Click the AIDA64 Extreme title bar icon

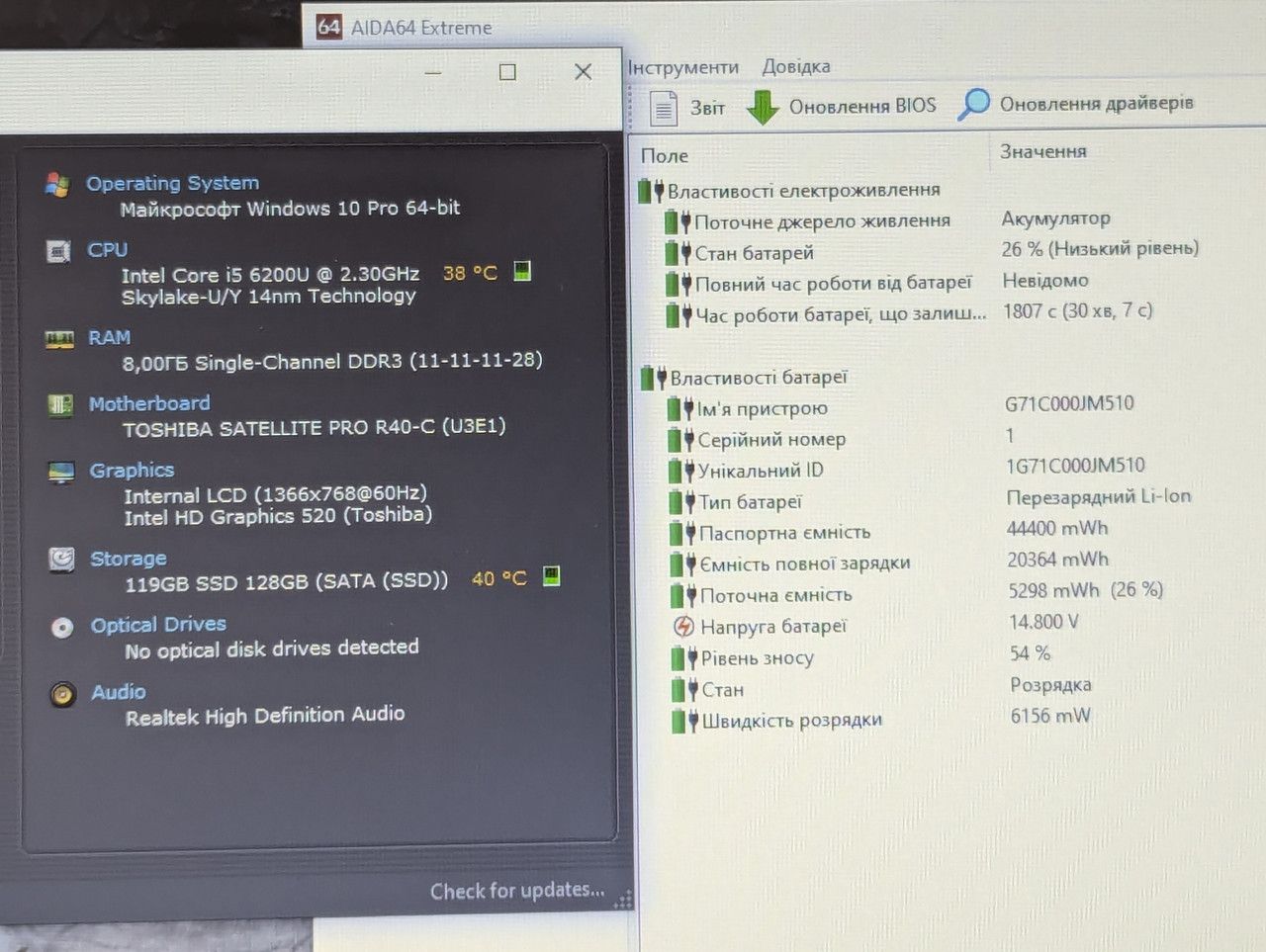tap(329, 27)
